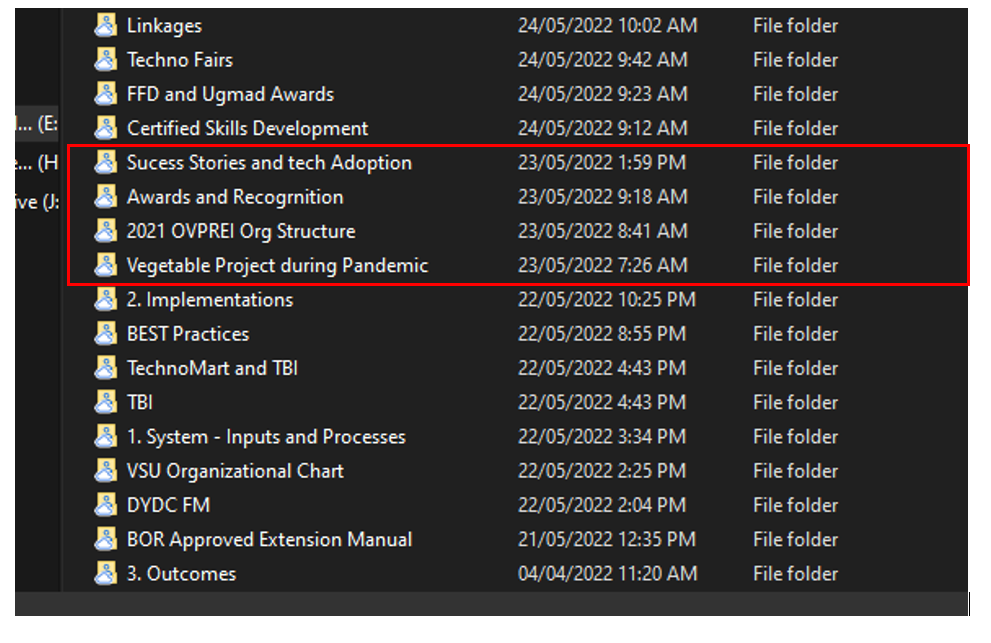
Task: Select the icon next to Certified Skills Development
Action: 105,128
